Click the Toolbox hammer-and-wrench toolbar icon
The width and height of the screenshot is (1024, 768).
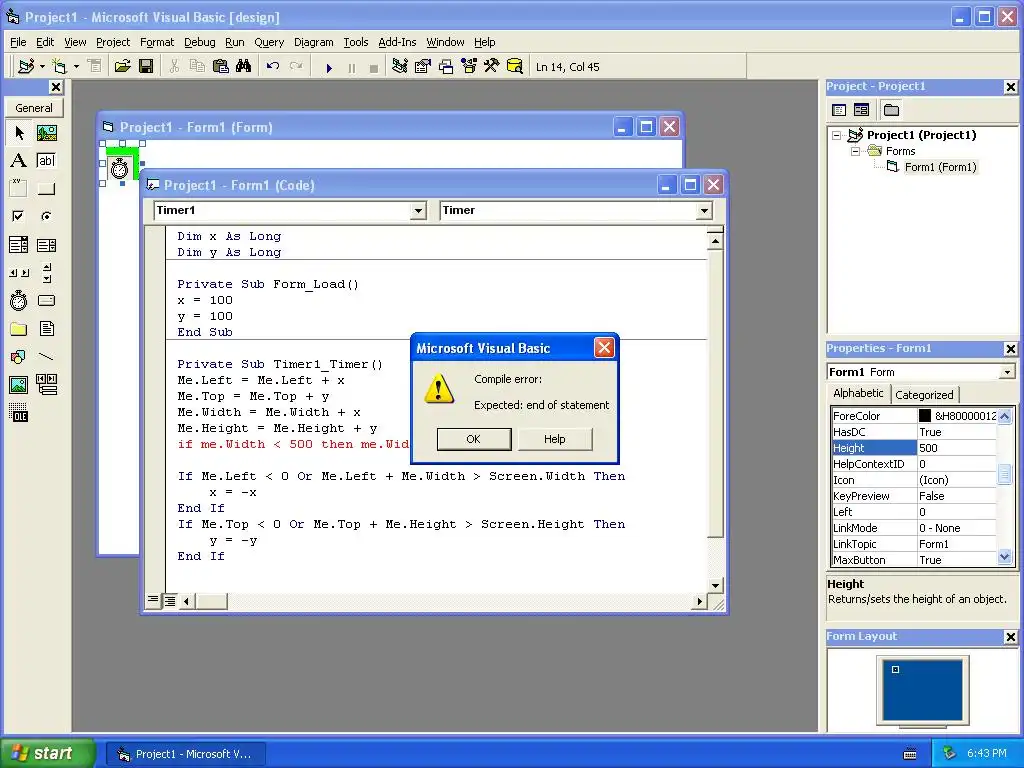point(492,67)
